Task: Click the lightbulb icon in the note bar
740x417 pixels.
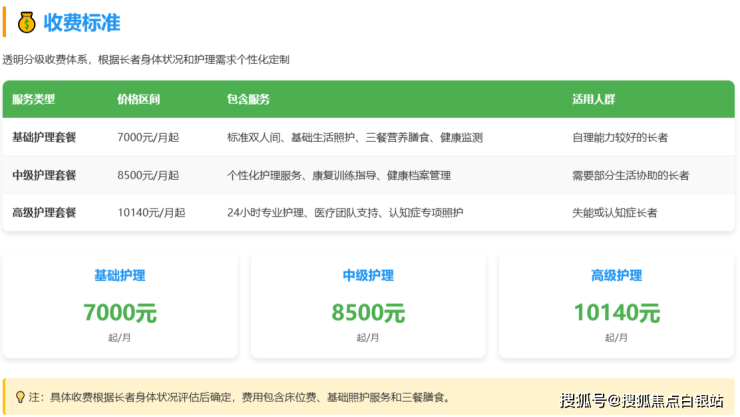Action: click(x=20, y=397)
